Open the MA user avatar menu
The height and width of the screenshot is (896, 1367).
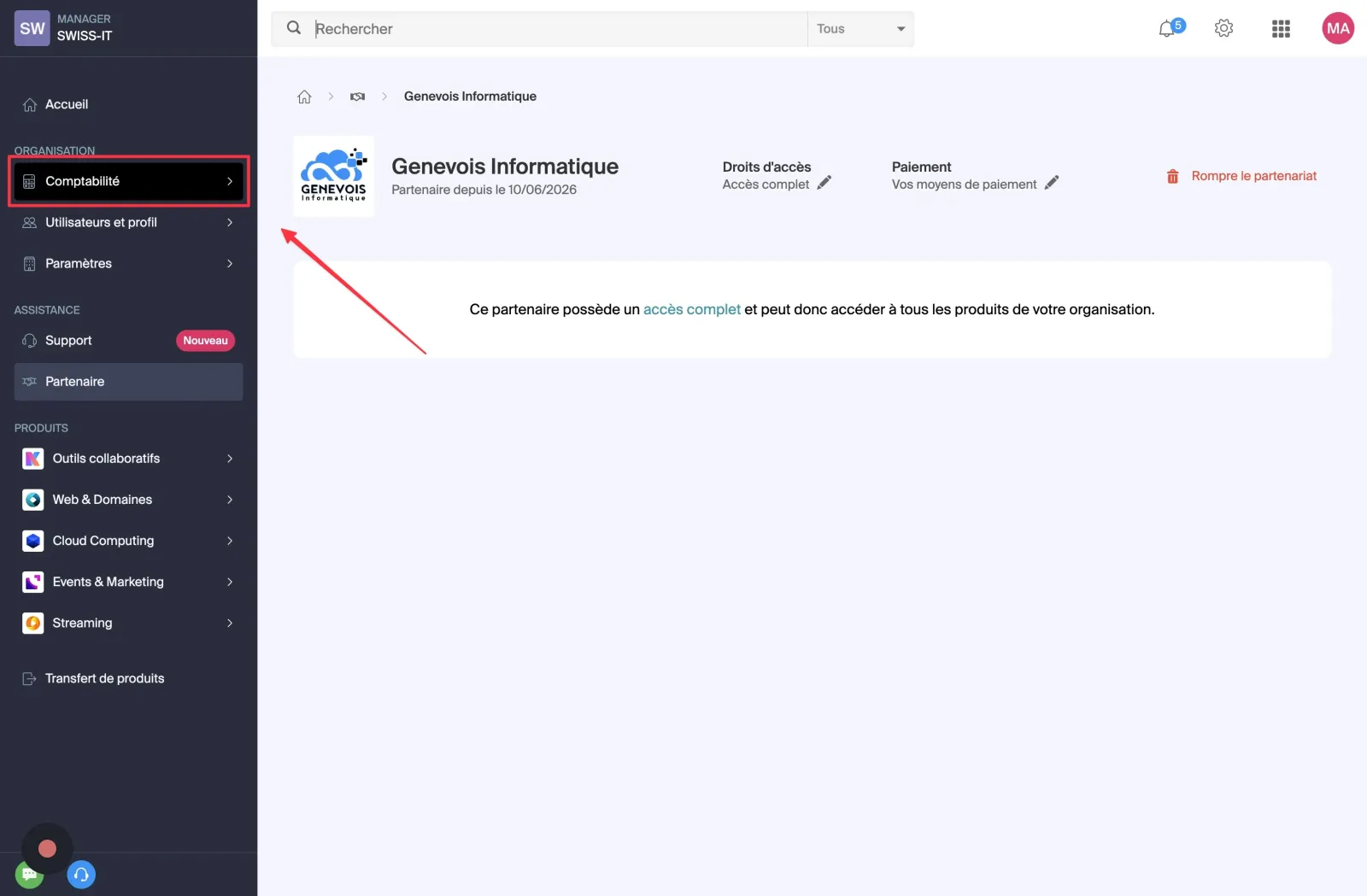(1337, 28)
